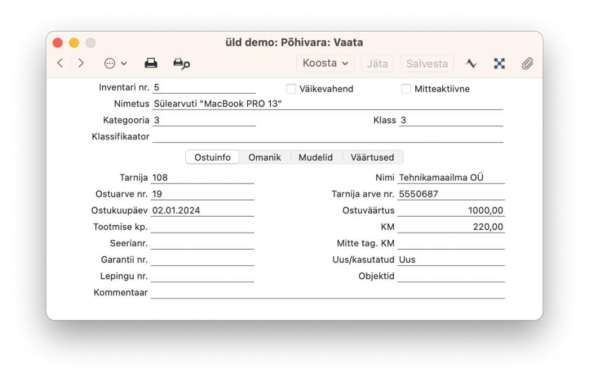The height and width of the screenshot is (381, 589).
Task: Click the empty Seerianr. field
Action: coord(202,243)
